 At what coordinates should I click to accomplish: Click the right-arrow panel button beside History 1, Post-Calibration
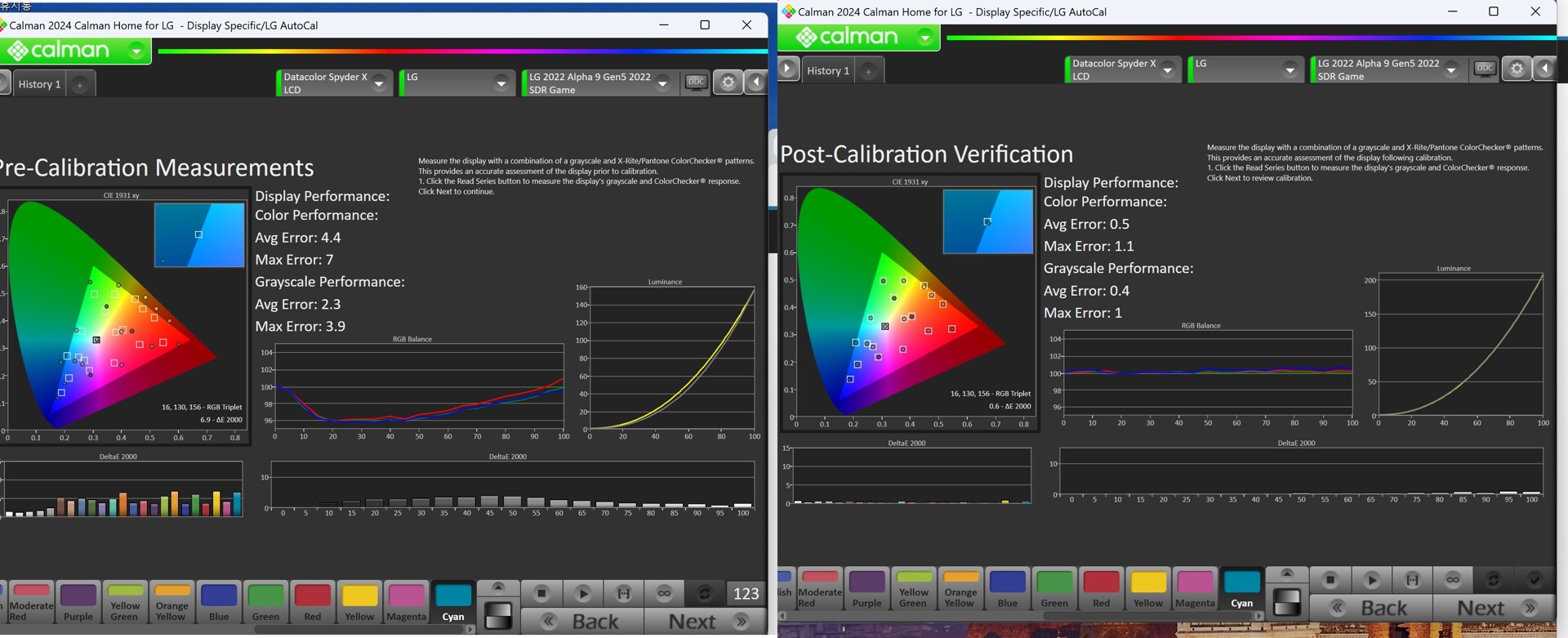pos(787,69)
